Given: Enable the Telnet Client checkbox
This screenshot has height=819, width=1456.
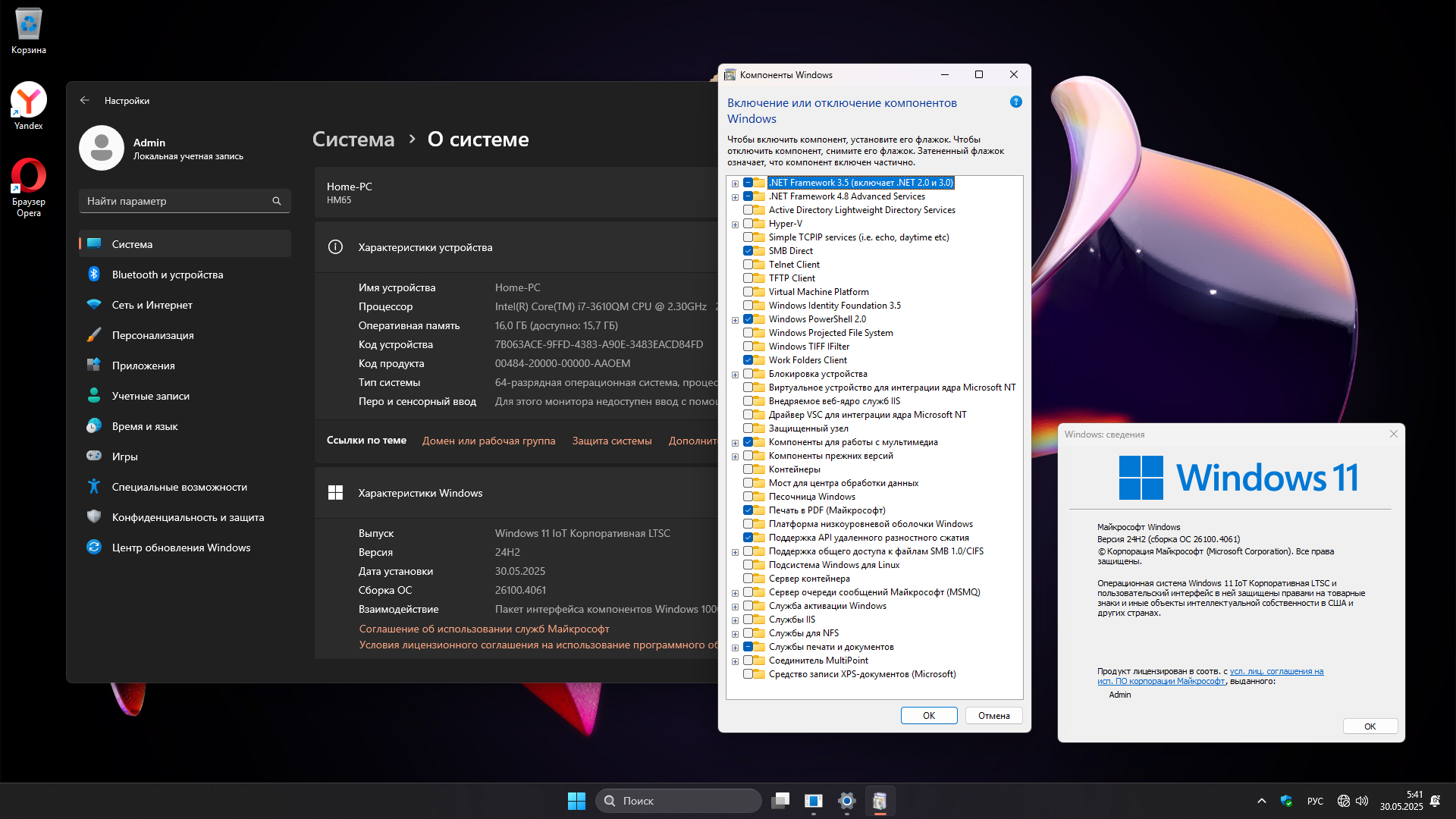Looking at the screenshot, I should (x=748, y=265).
